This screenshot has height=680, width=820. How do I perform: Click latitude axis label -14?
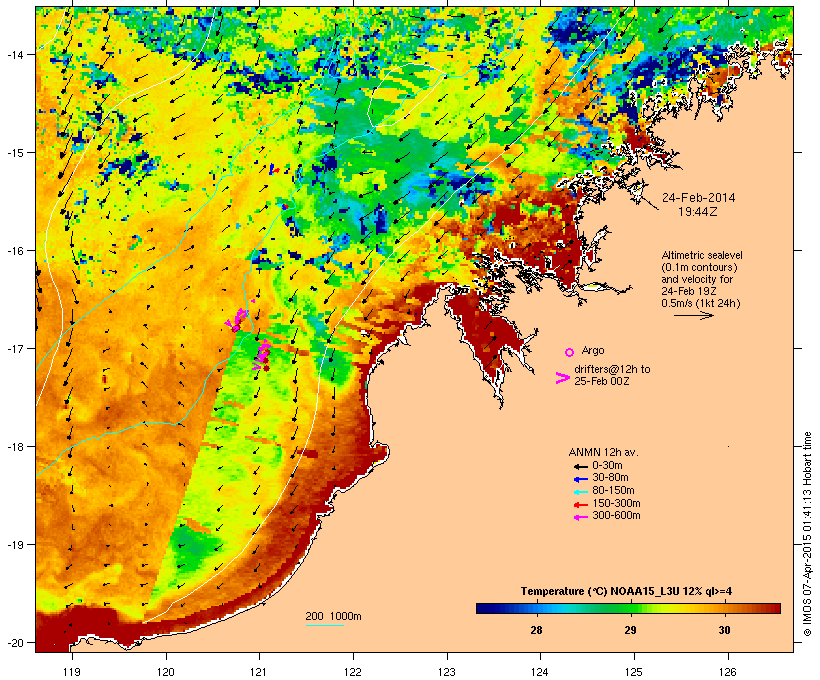(14, 54)
